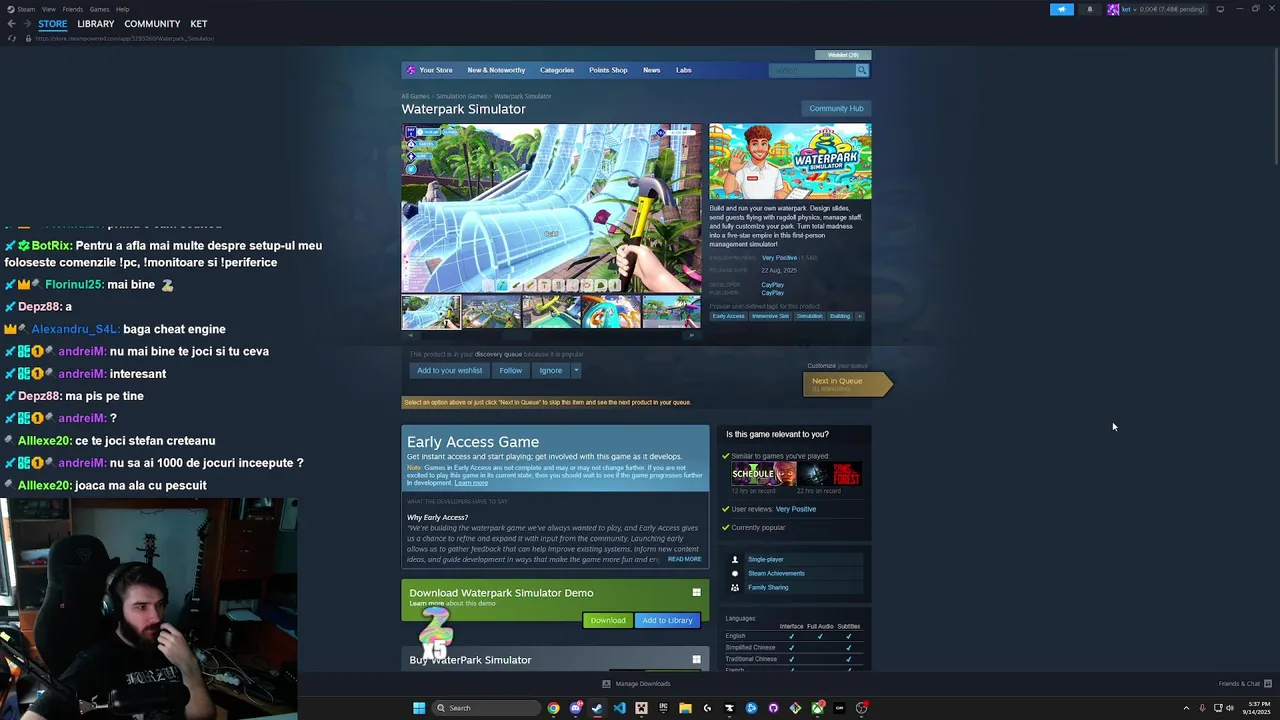The image size is (1280, 720).
Task: Click the store page vertical scrollbar
Action: tap(1274, 105)
